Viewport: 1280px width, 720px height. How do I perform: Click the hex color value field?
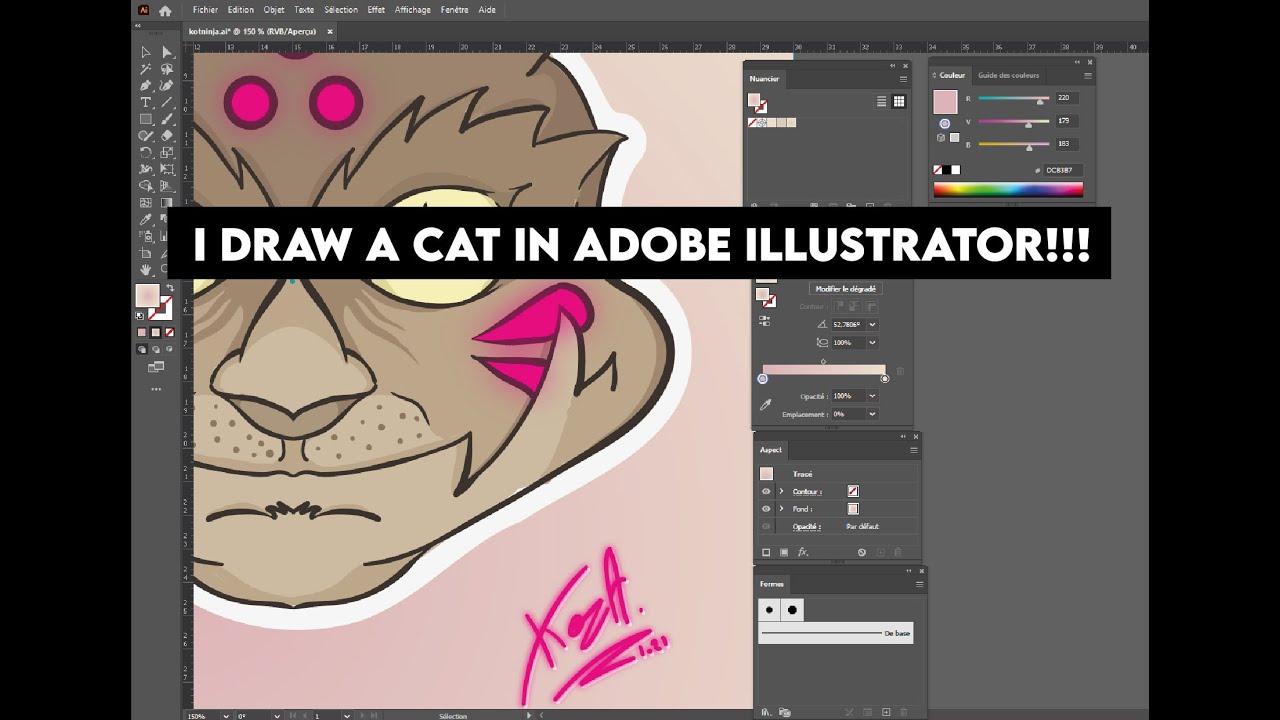pyautogui.click(x=1064, y=170)
